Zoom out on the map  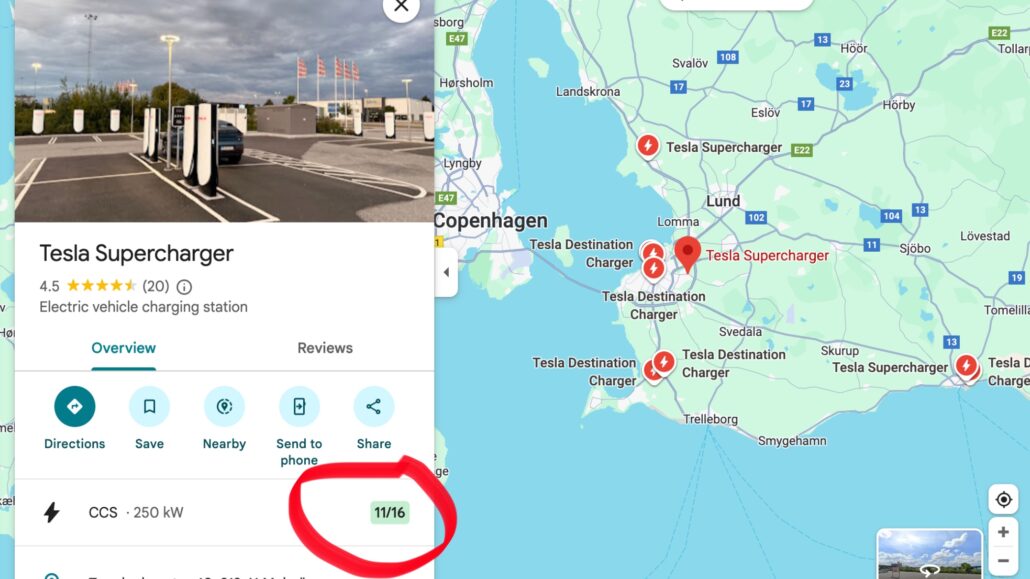point(1003,561)
